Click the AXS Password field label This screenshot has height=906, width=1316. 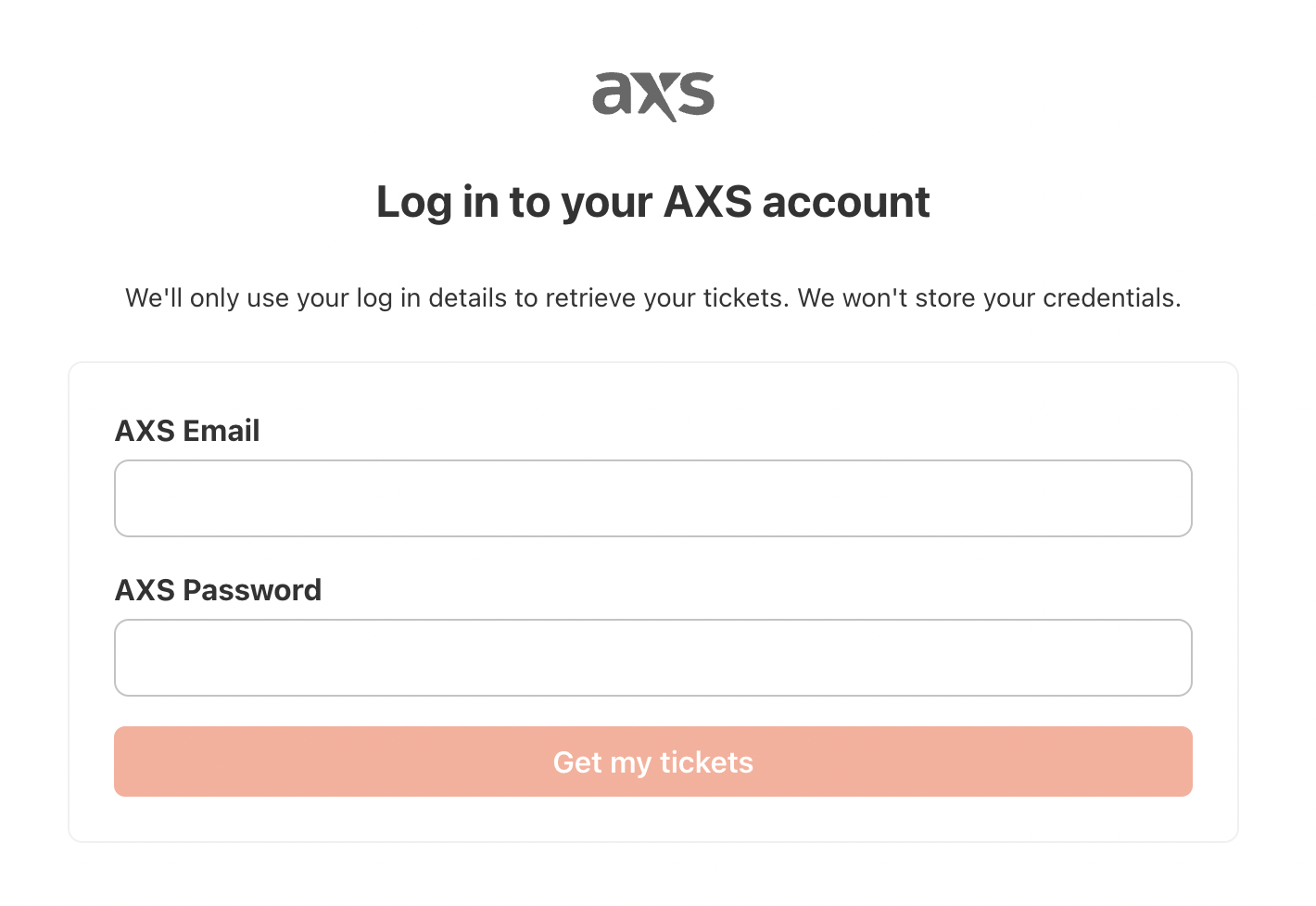point(218,589)
